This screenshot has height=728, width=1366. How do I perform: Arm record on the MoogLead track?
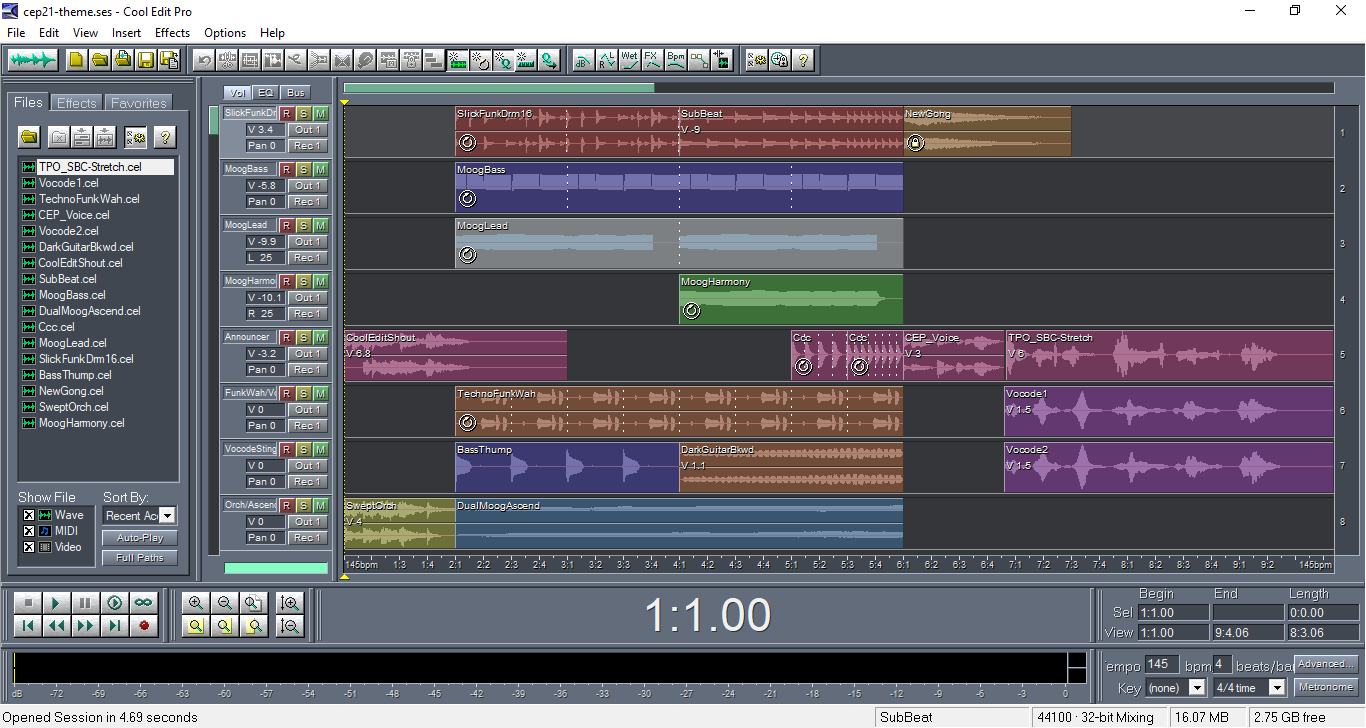[x=286, y=226]
